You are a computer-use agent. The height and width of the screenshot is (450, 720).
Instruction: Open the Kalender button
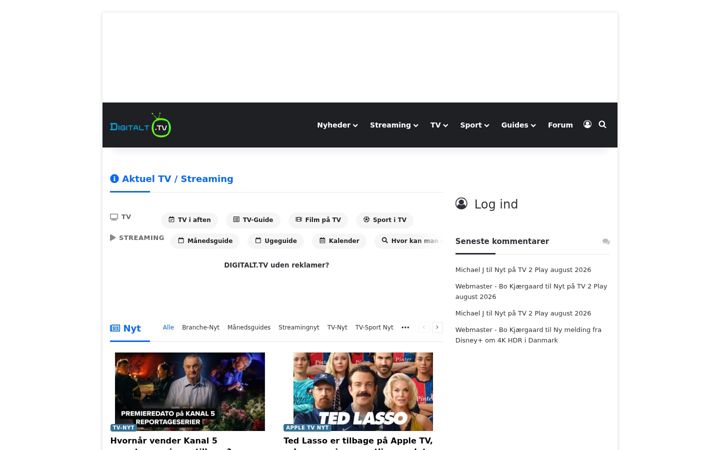pos(339,241)
